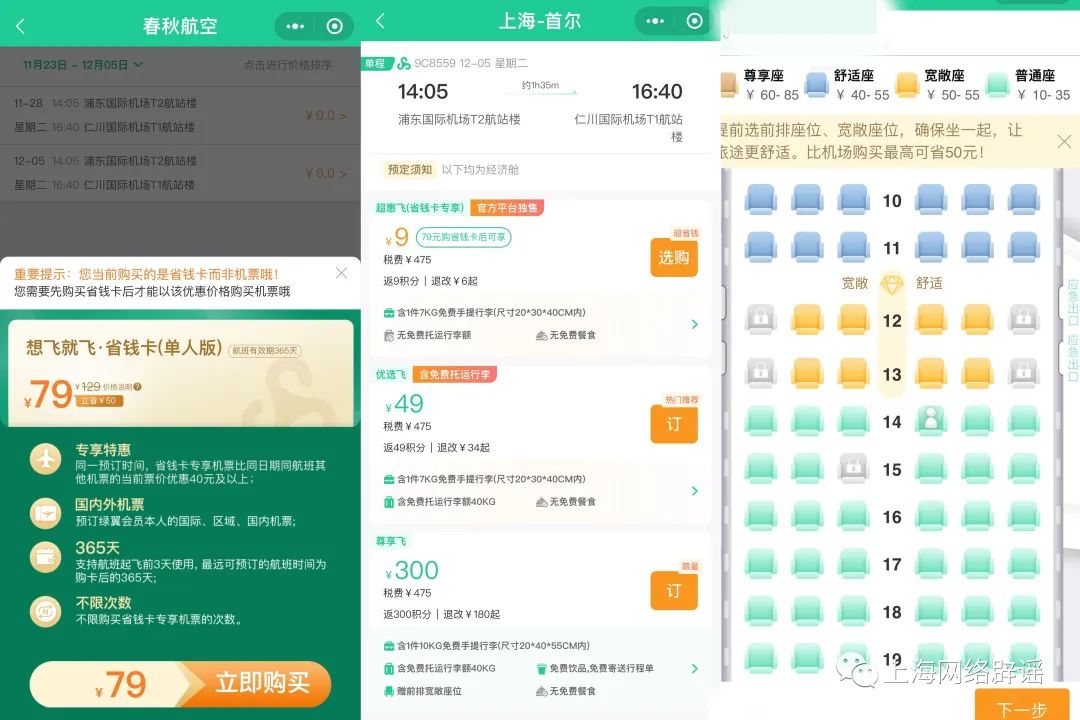Image resolution: width=1080 pixels, height=720 pixels.
Task: Open the 价格说明 help icon
Action: coord(138,387)
